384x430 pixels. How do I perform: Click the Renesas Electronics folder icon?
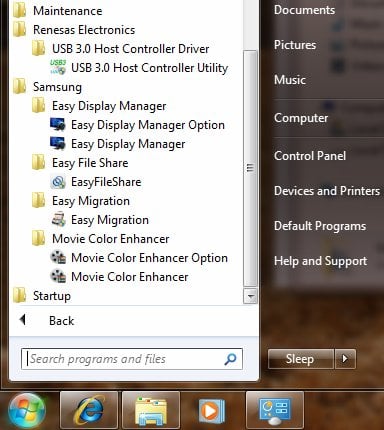click(x=19, y=30)
